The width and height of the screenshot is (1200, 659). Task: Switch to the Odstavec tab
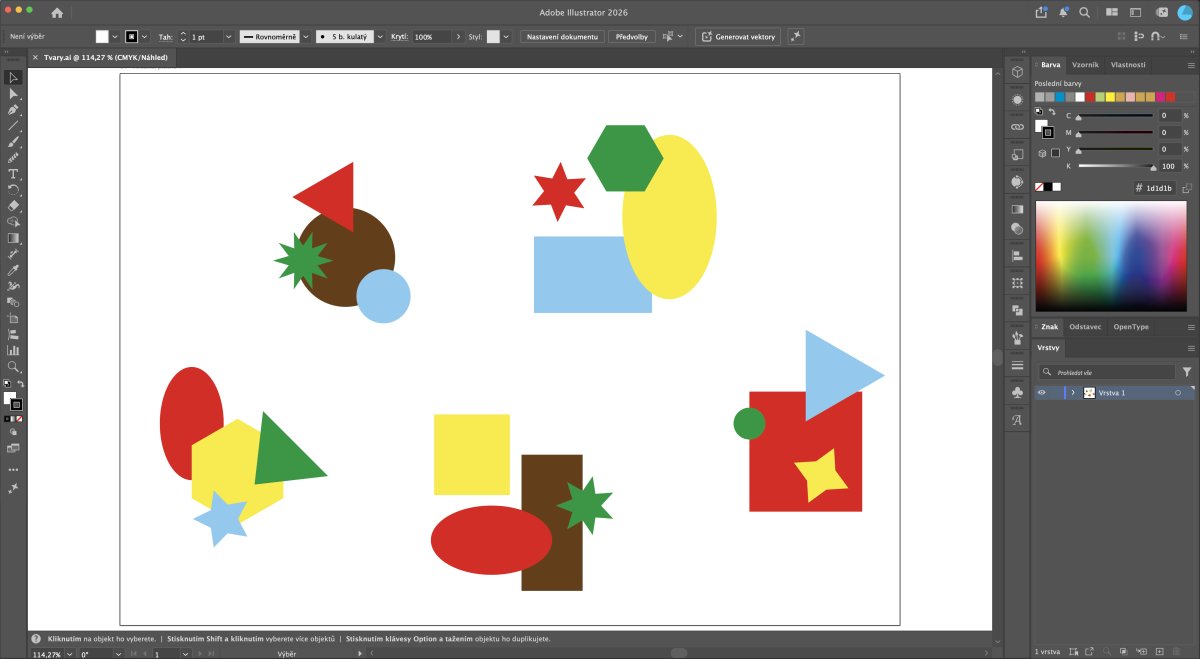click(1085, 327)
